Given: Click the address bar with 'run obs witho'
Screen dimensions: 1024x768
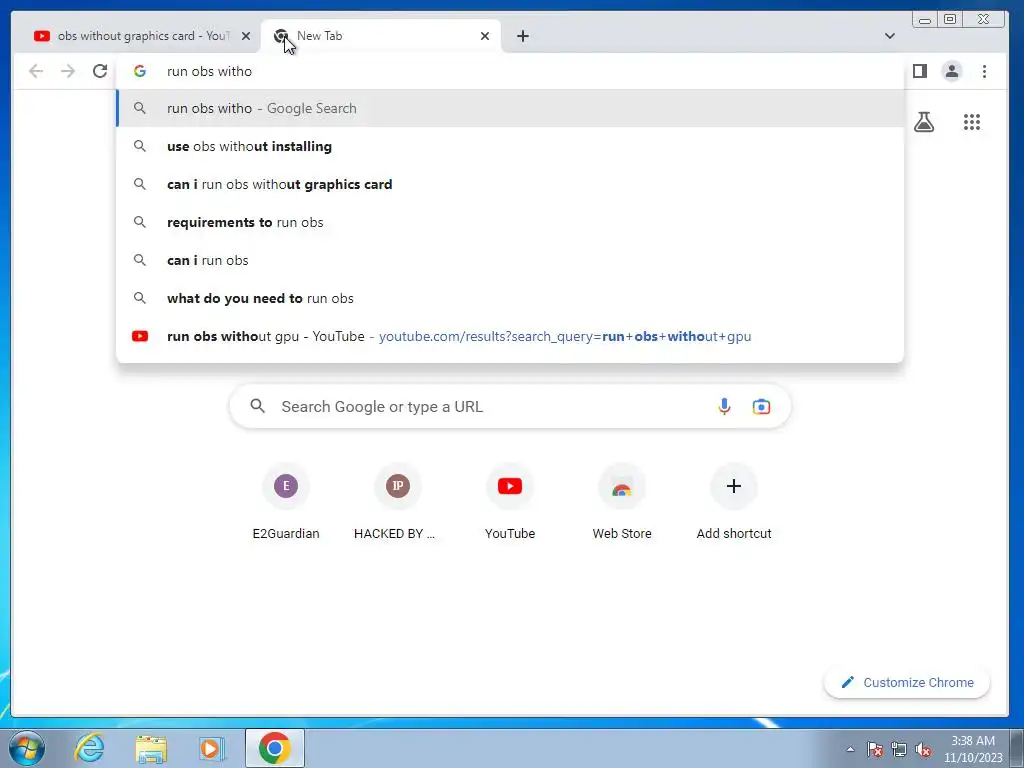Looking at the screenshot, I should tap(509, 71).
